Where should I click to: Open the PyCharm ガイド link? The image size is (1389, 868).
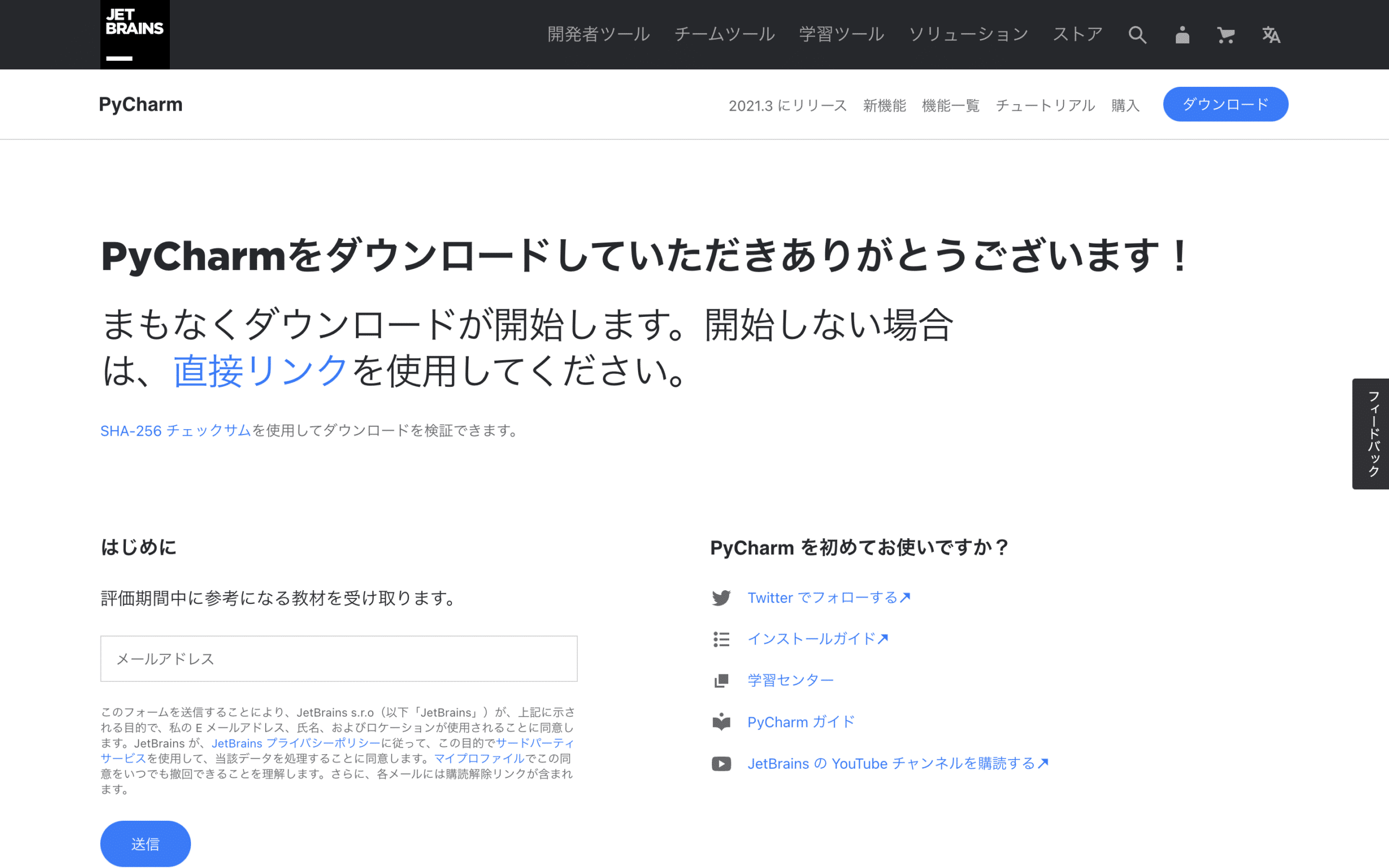coord(801,722)
